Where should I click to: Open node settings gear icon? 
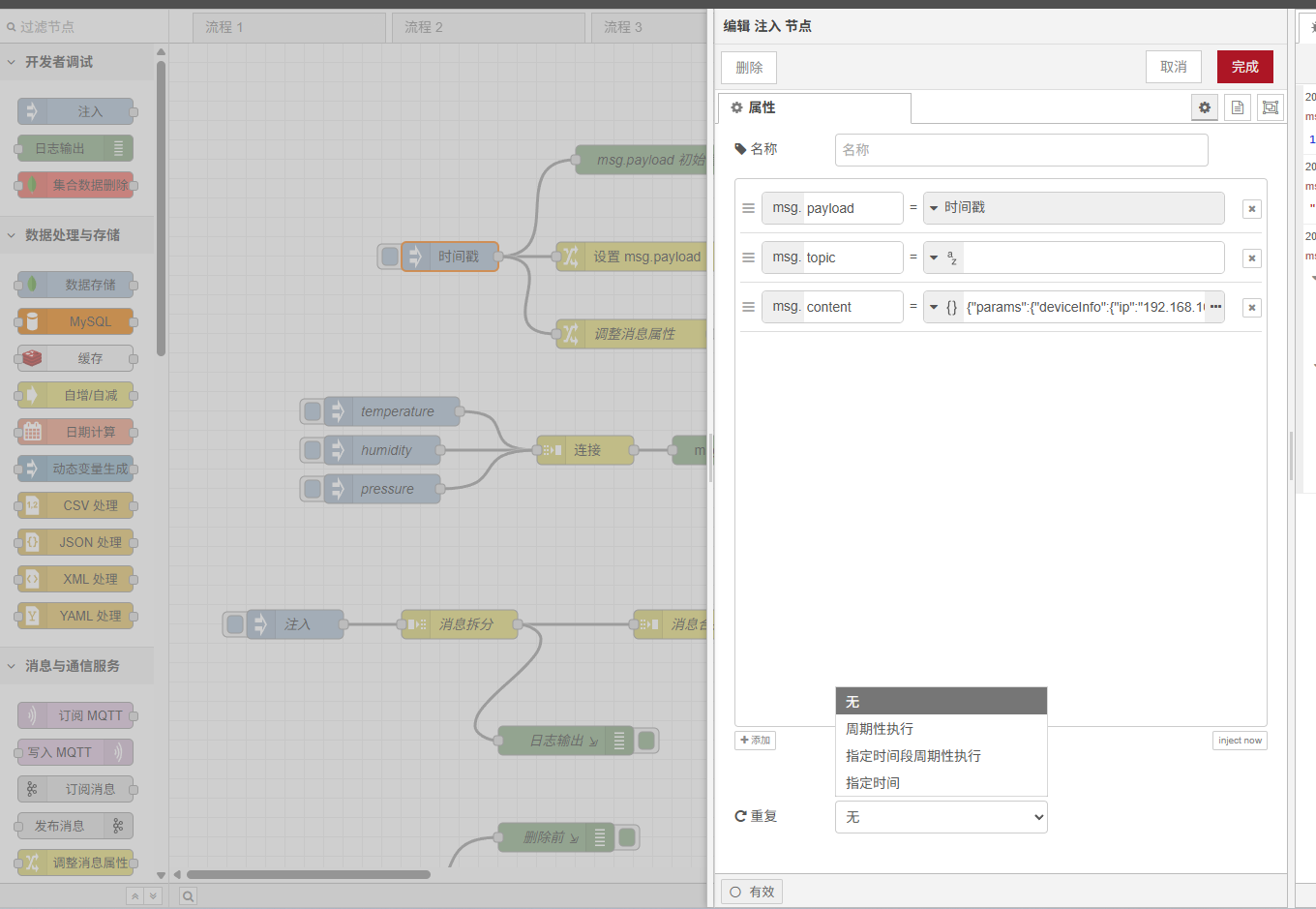tap(1204, 107)
